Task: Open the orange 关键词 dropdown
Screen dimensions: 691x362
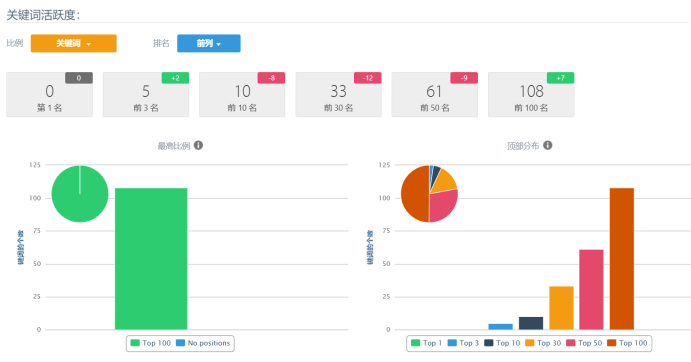Action: (x=74, y=43)
